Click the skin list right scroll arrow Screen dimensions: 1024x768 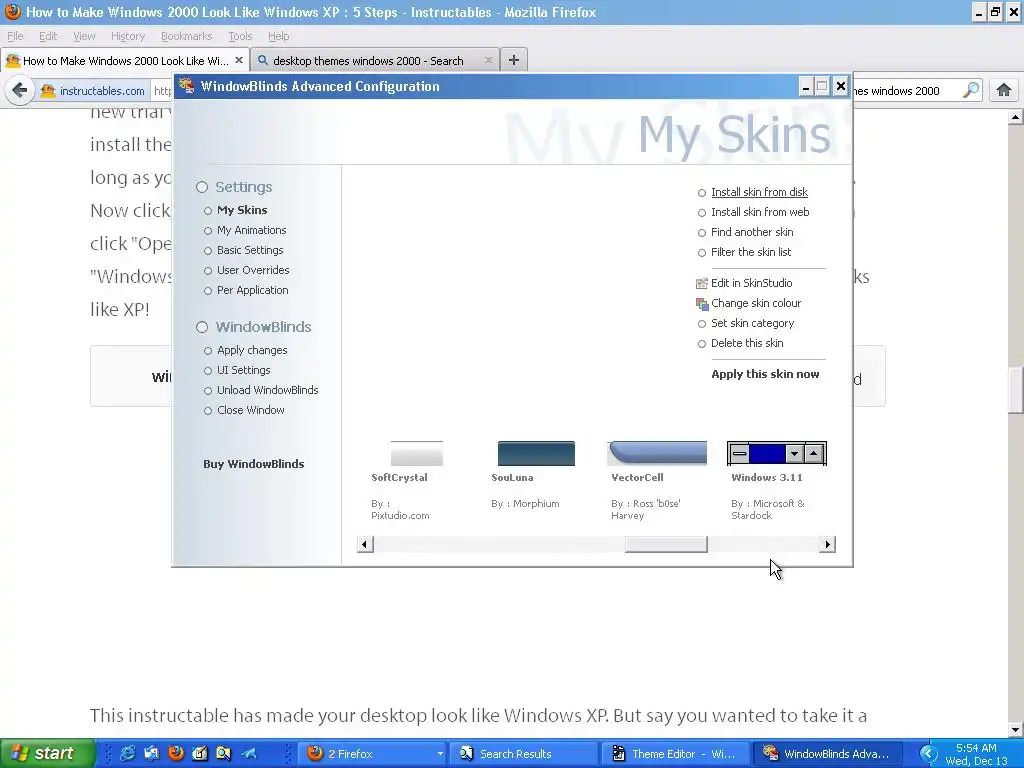(x=827, y=544)
